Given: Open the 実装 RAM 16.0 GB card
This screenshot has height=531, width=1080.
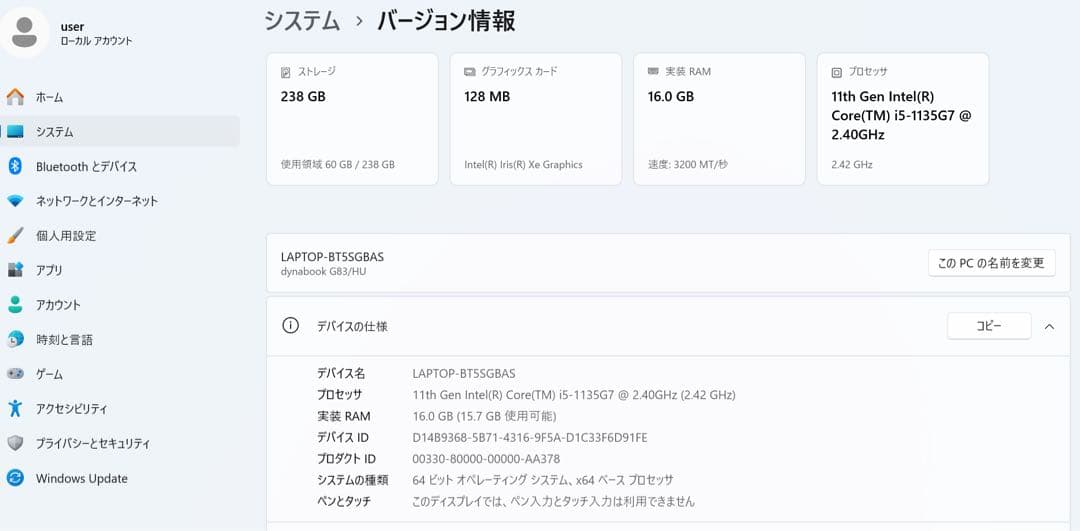Looking at the screenshot, I should [x=719, y=119].
